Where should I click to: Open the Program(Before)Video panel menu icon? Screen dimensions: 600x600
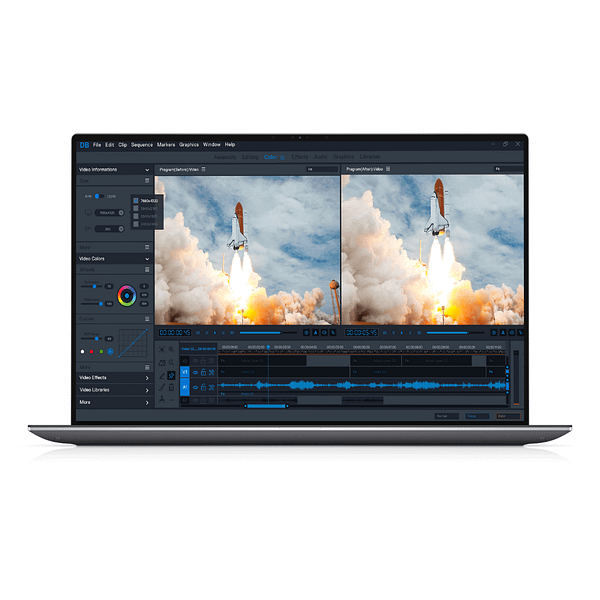tap(204, 170)
